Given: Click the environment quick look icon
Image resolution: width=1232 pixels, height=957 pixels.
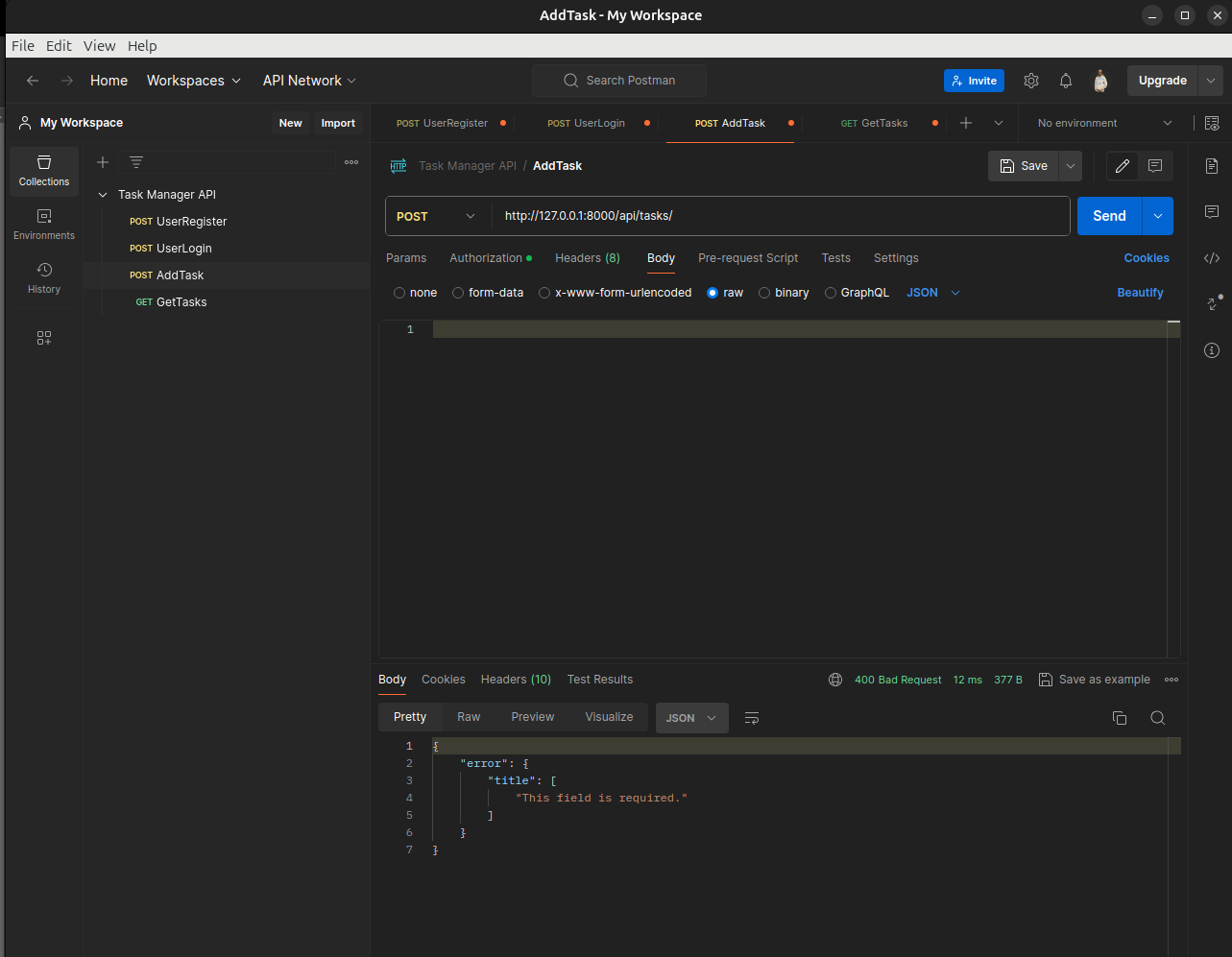Looking at the screenshot, I should pos(1212,123).
